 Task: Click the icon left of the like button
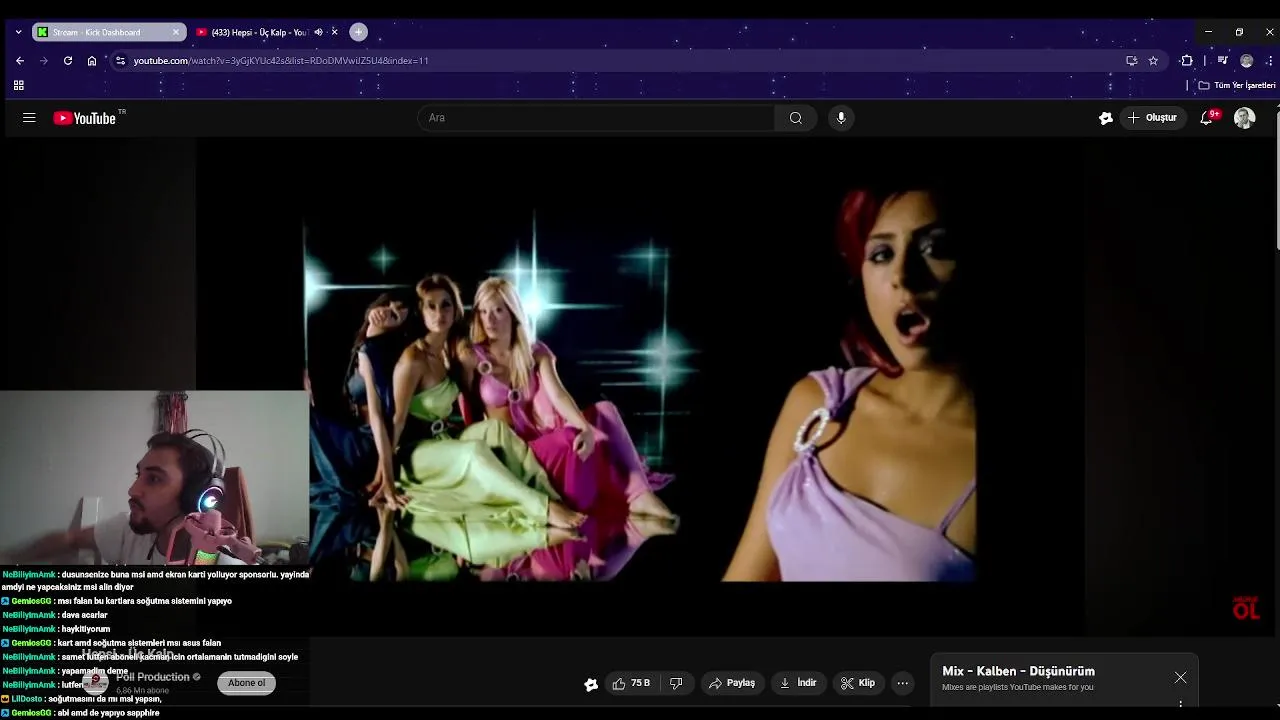click(x=591, y=684)
